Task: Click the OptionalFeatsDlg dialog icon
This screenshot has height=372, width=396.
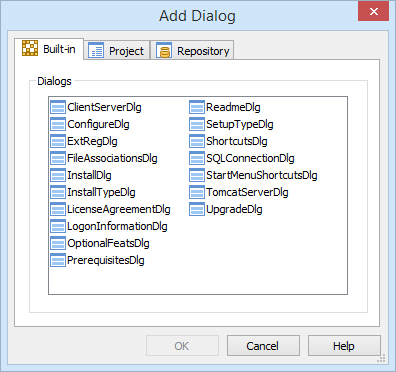Action: click(x=58, y=243)
